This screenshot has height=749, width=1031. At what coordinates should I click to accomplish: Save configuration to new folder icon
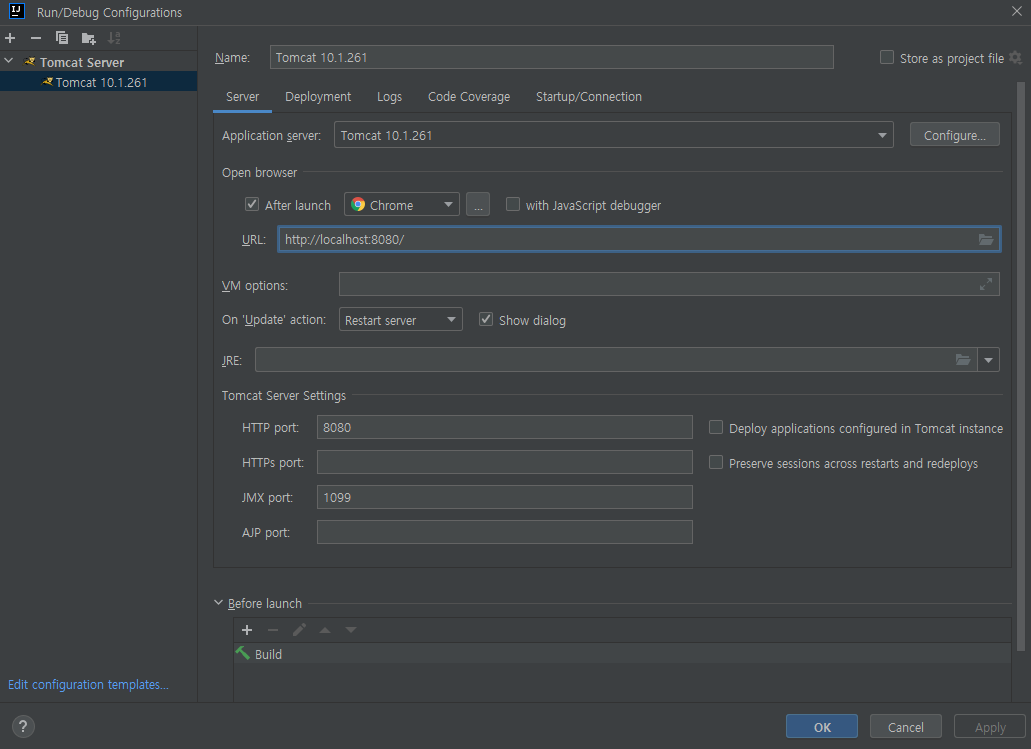tap(88, 38)
